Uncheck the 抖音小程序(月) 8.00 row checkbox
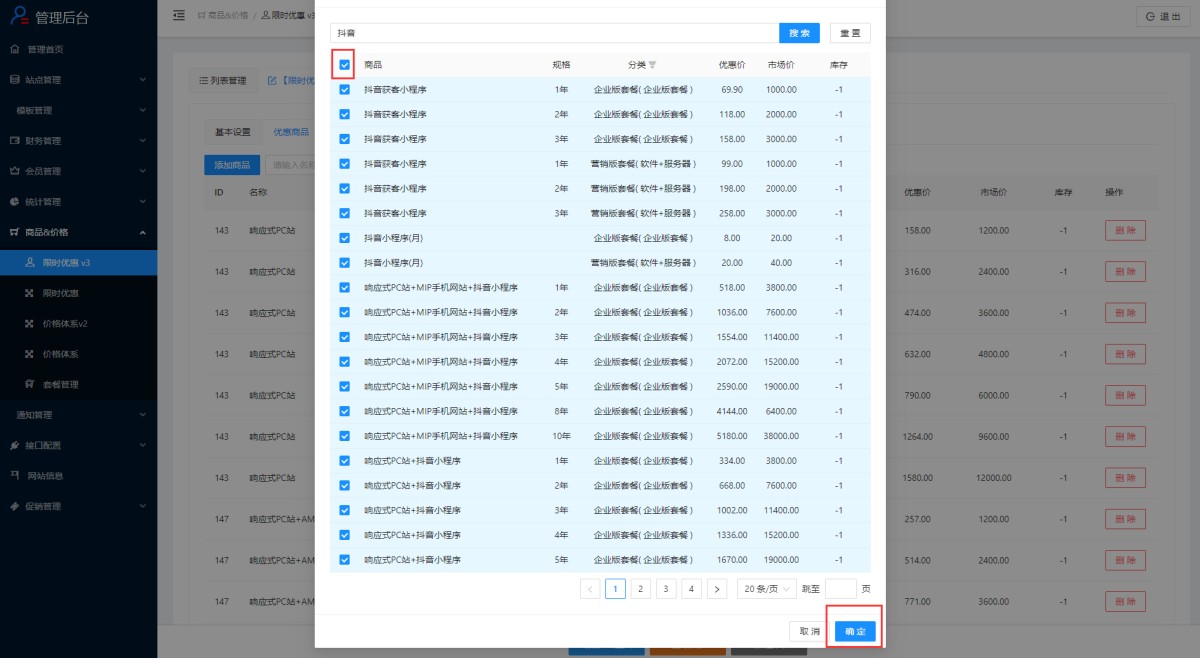Viewport: 1200px width, 658px height. pos(344,238)
